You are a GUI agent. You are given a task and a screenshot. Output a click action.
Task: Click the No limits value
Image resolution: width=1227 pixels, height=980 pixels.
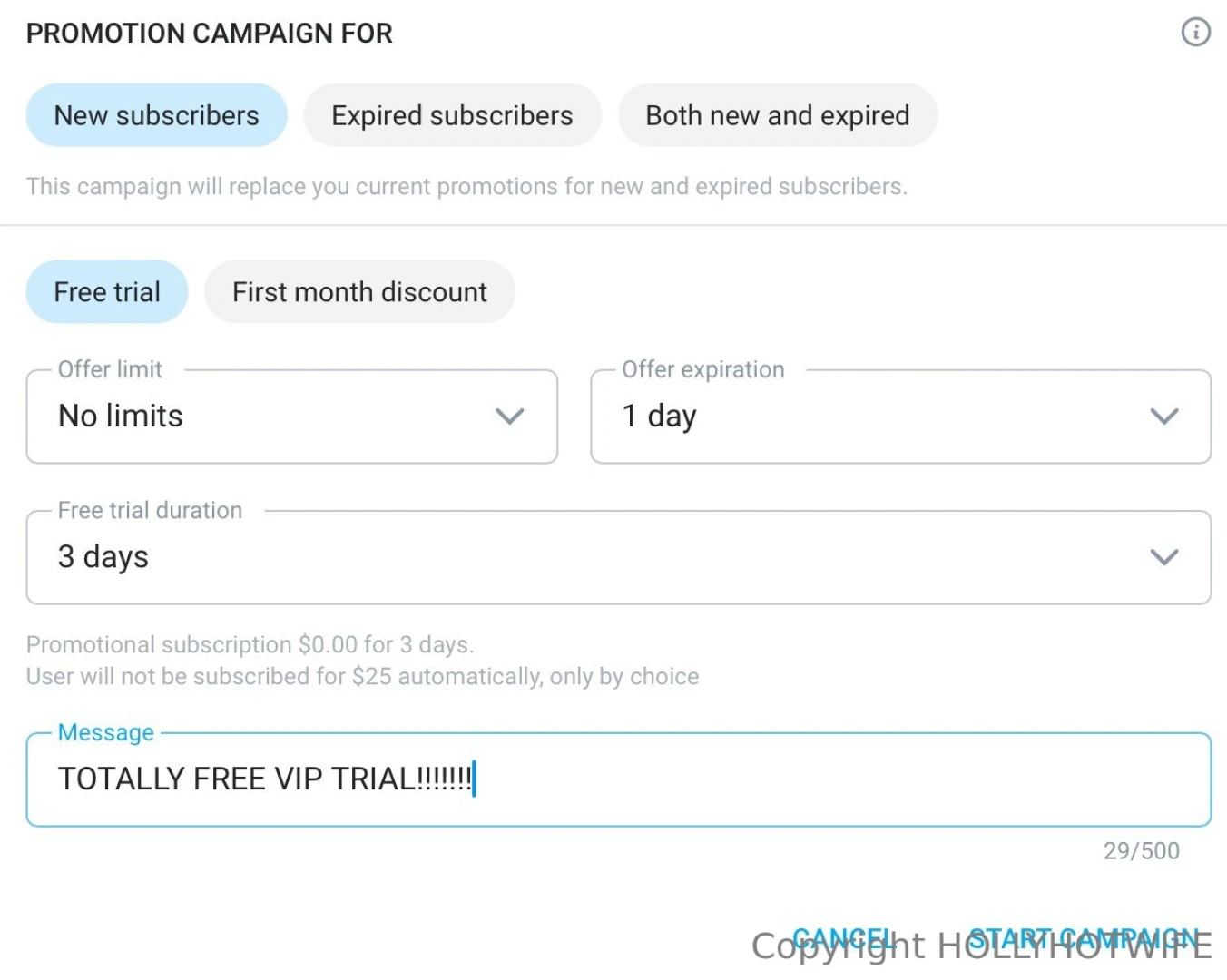coord(120,416)
